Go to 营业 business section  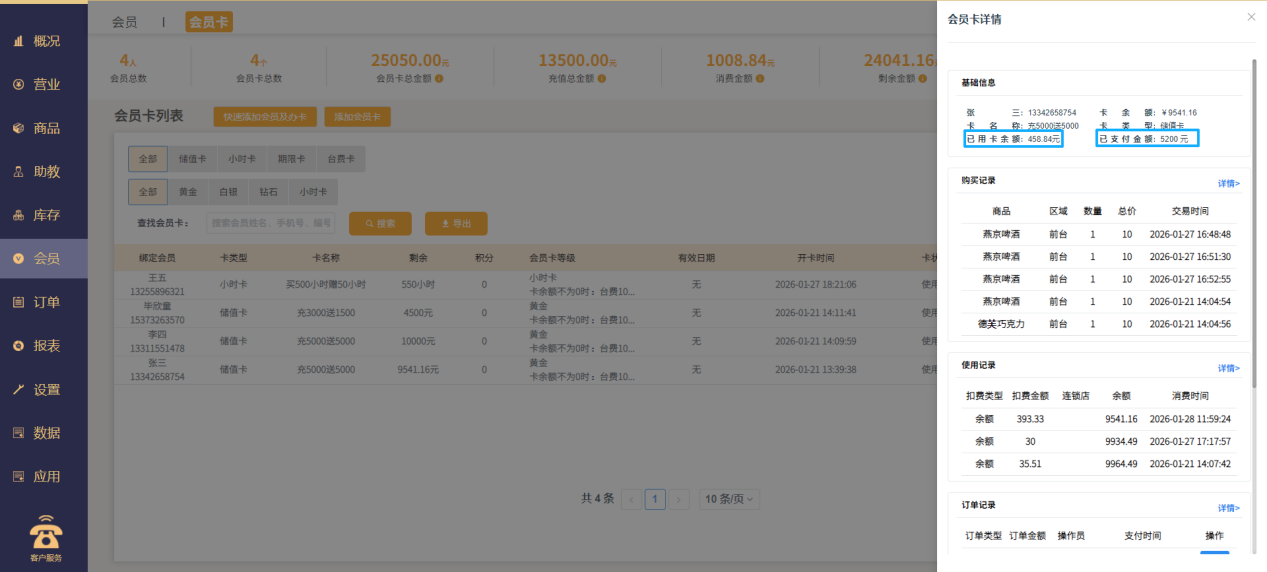[x=45, y=85]
